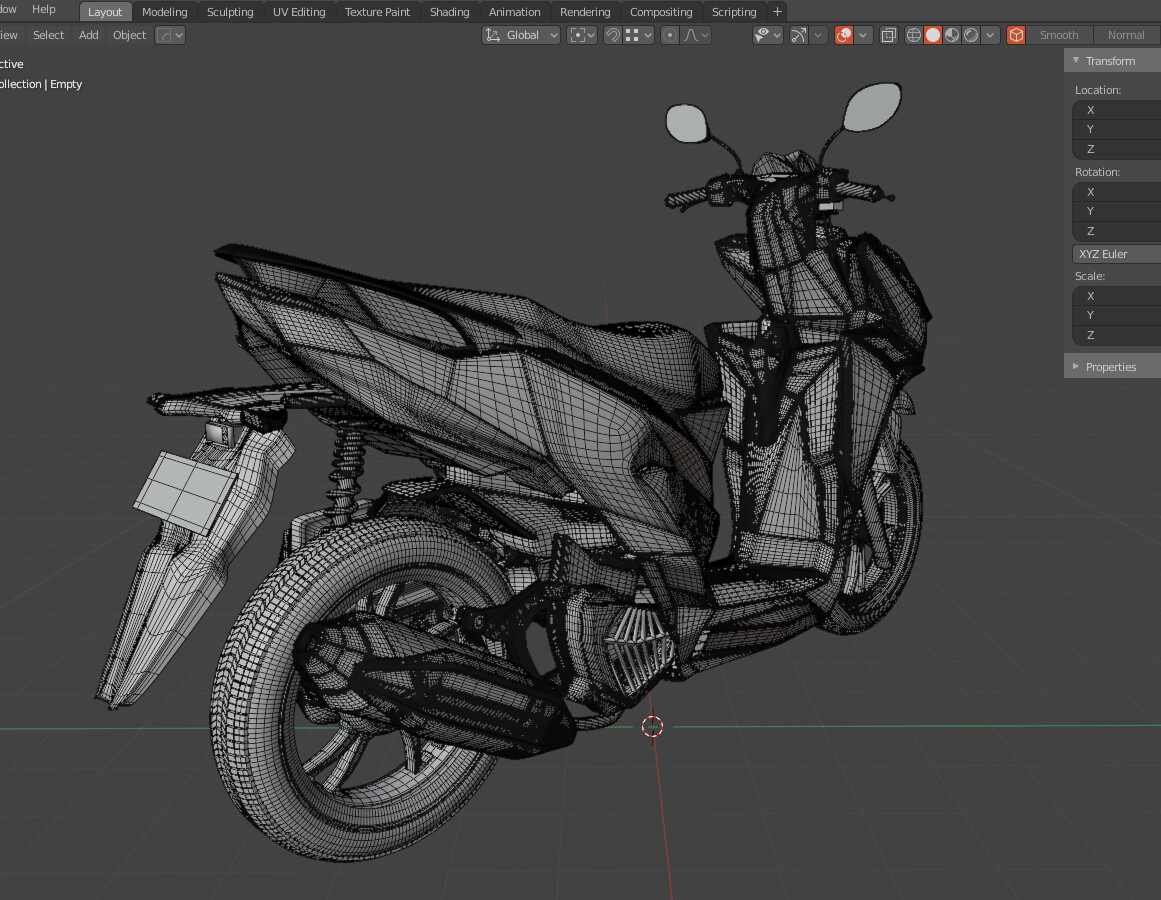The width and height of the screenshot is (1161, 900).
Task: Click the Smooth shading button
Action: coord(1059,35)
